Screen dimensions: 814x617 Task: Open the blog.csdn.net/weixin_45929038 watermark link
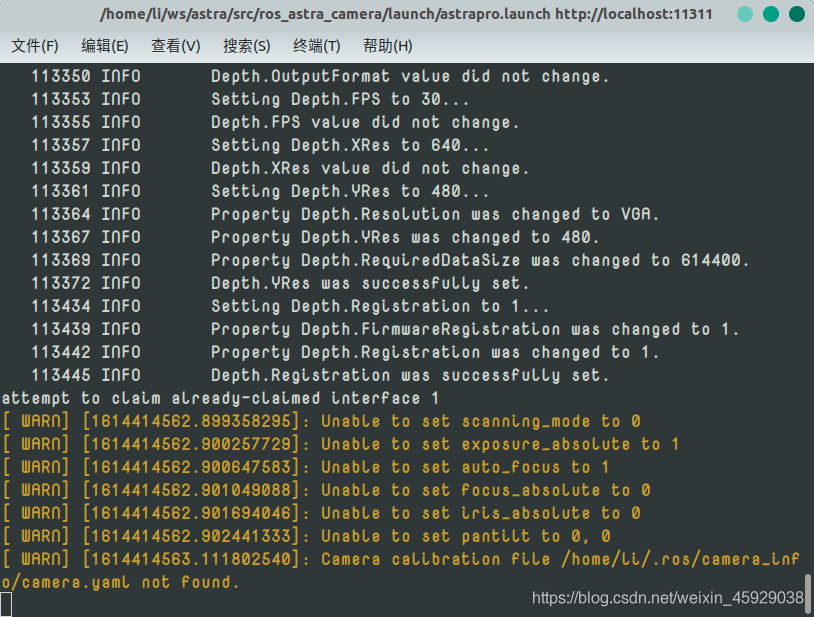coord(668,598)
